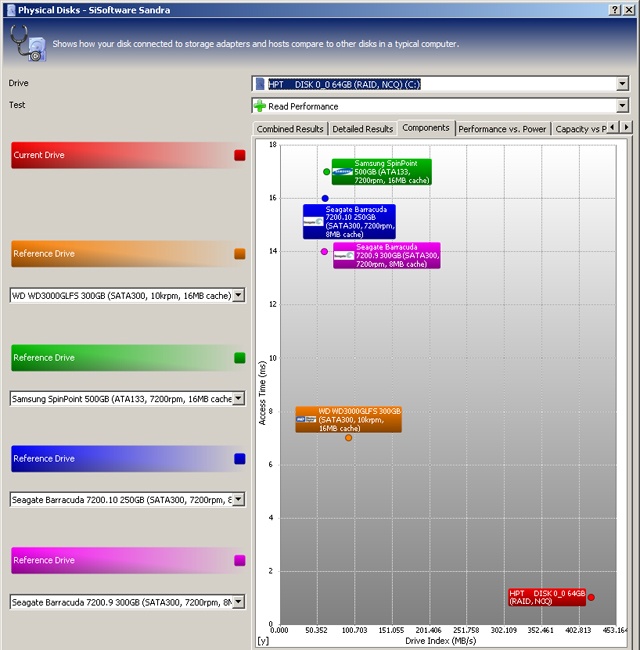Click the Read Performance test field text

(x=303, y=107)
